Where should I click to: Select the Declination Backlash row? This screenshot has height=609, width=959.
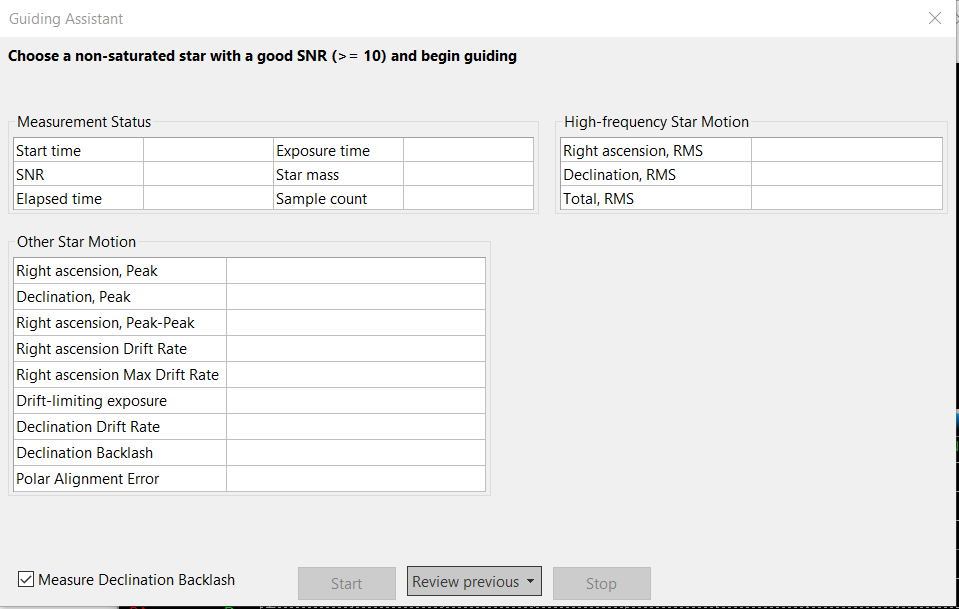[250, 452]
